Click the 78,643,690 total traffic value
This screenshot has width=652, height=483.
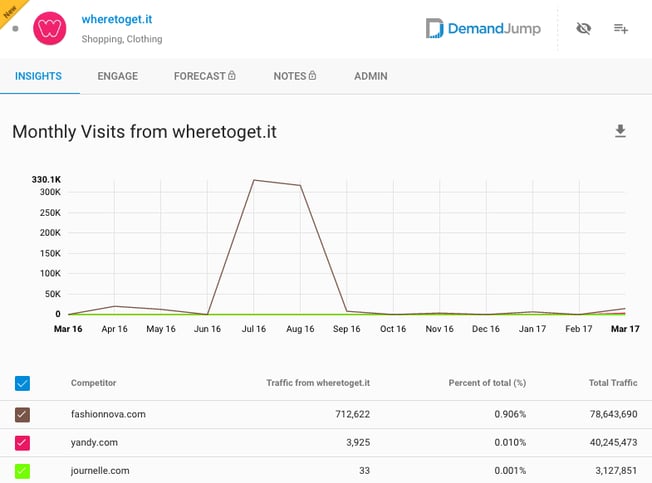(613, 414)
